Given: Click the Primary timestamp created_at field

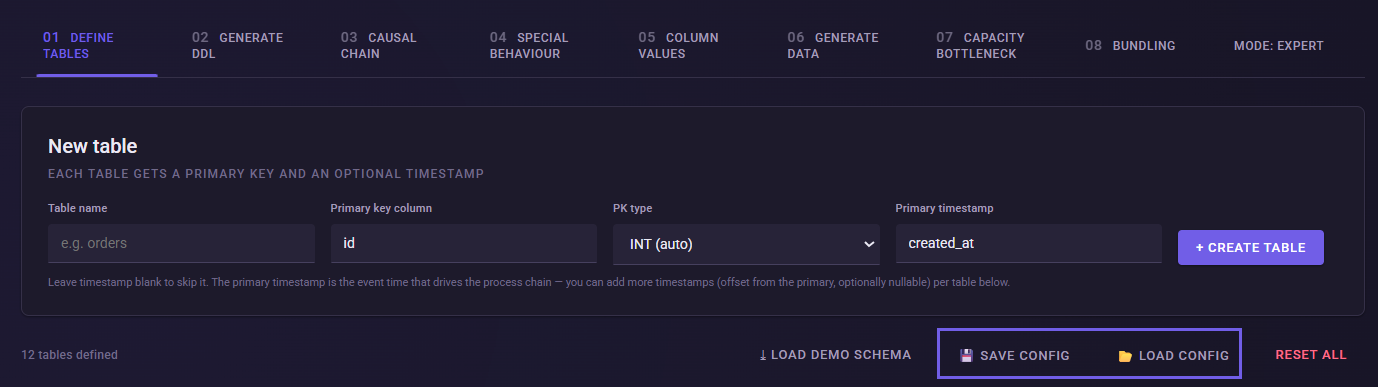Looking at the screenshot, I should [x=1029, y=244].
